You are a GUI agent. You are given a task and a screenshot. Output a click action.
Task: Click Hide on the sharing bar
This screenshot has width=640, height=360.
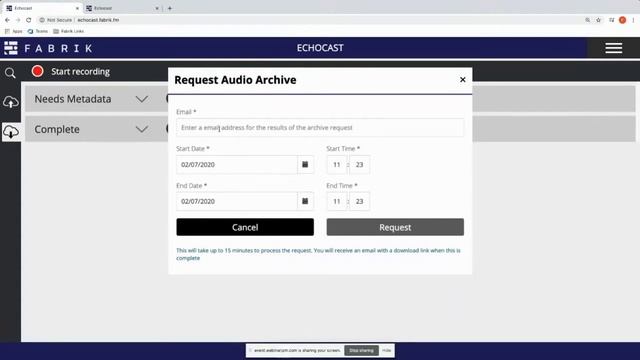[x=387, y=350]
